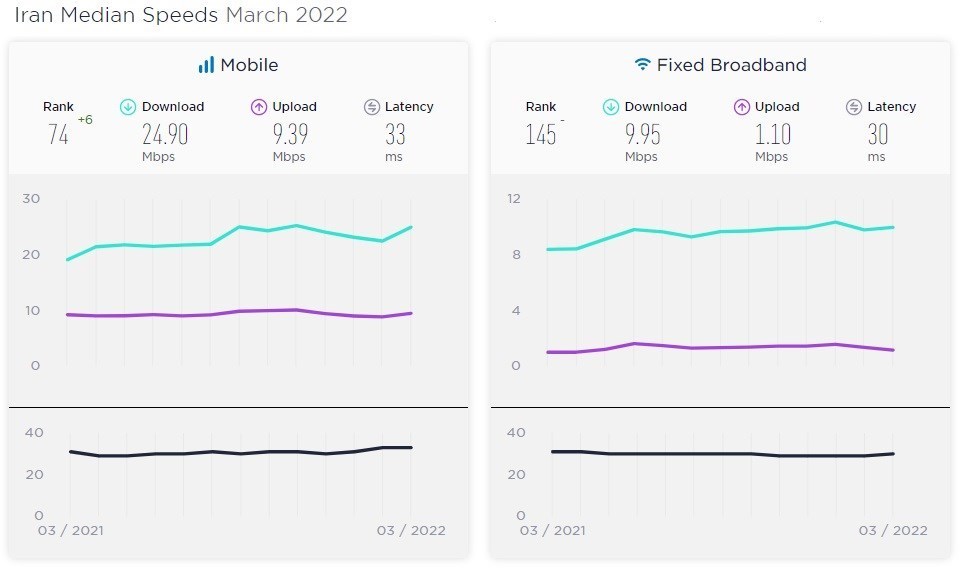Click the Mobile chart 03 / 2022 label
The width and height of the screenshot is (961, 569).
point(411,530)
